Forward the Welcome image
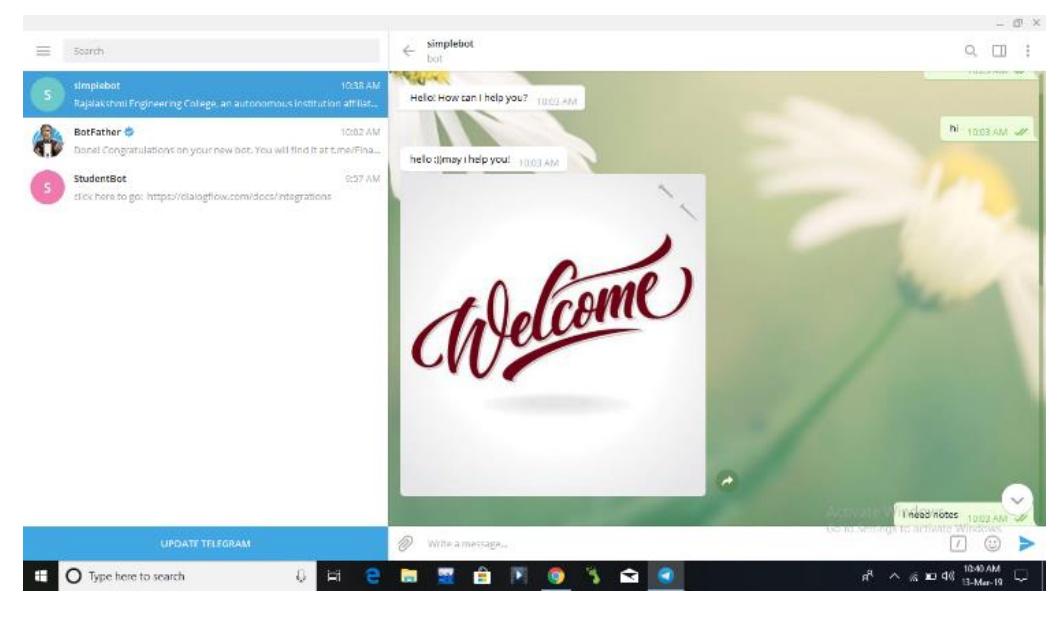 [x=727, y=481]
